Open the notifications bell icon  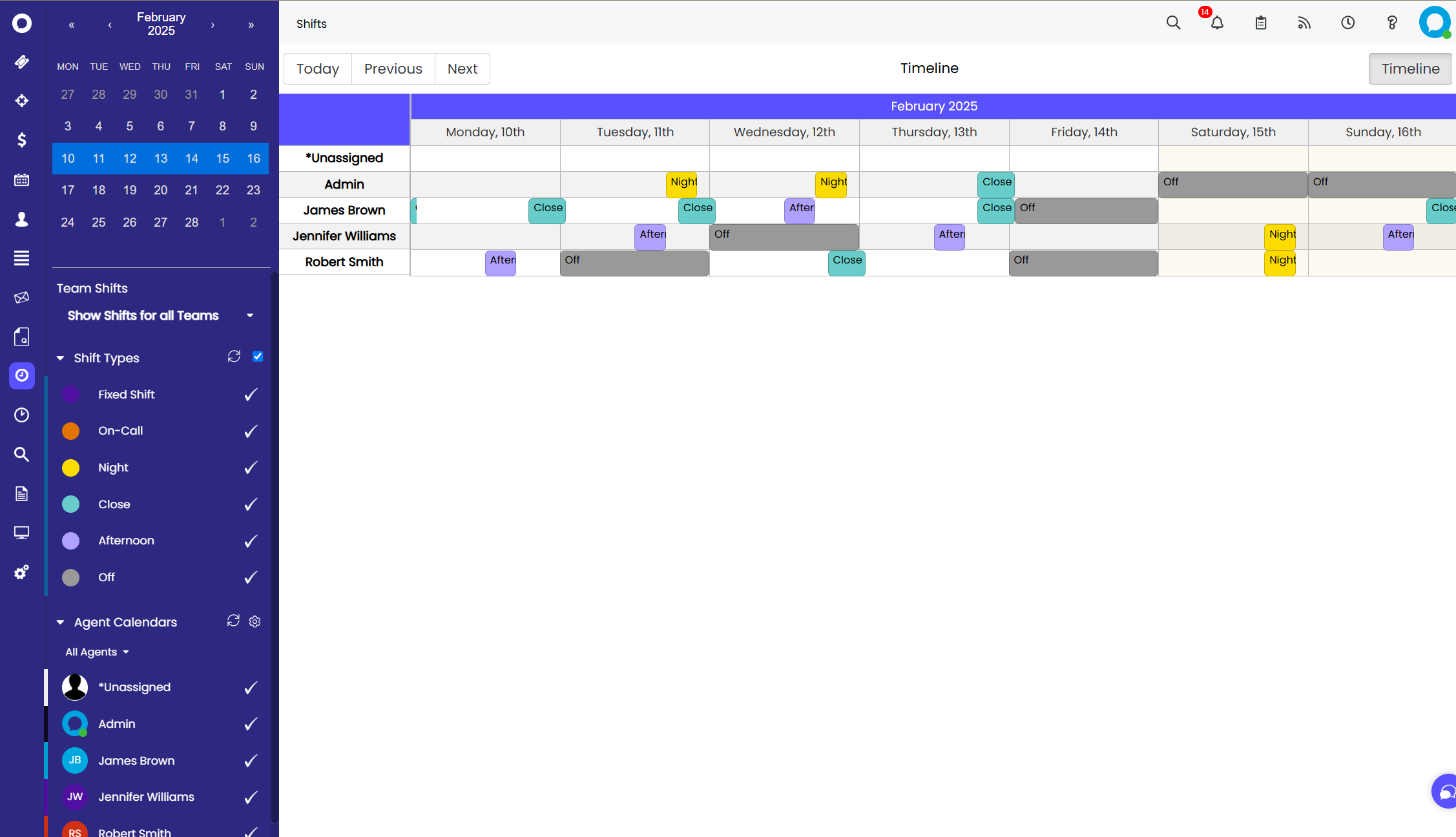[1217, 23]
